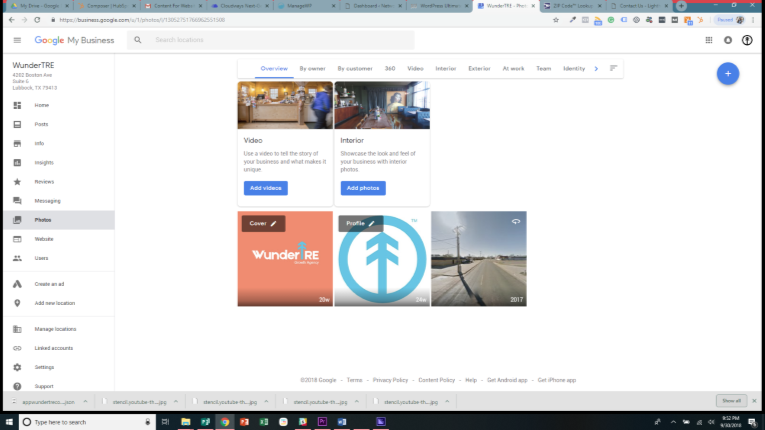765x430 pixels.
Task: Open the photo sort filter icon
Action: point(613,68)
